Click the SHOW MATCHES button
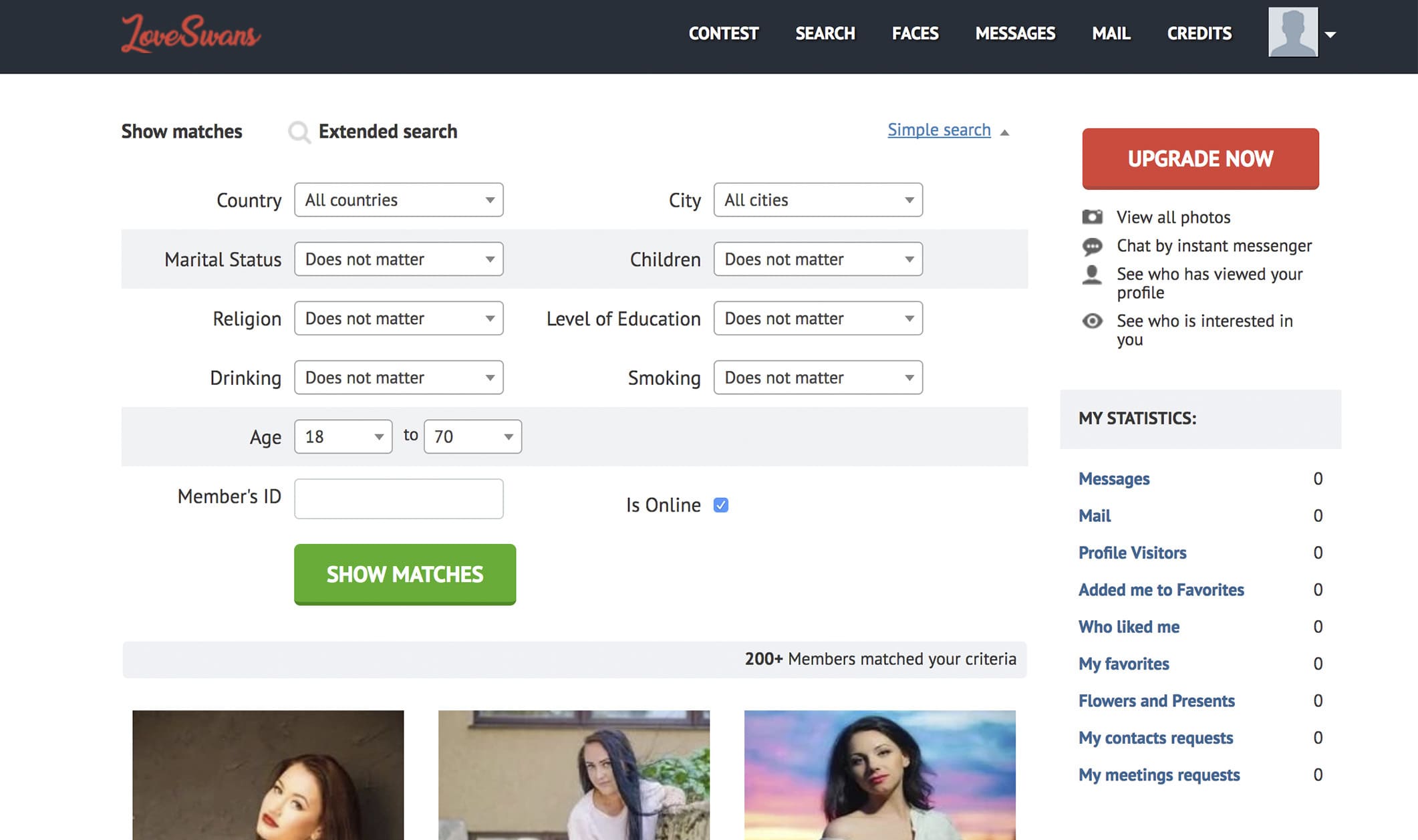1418x840 pixels. 405,575
